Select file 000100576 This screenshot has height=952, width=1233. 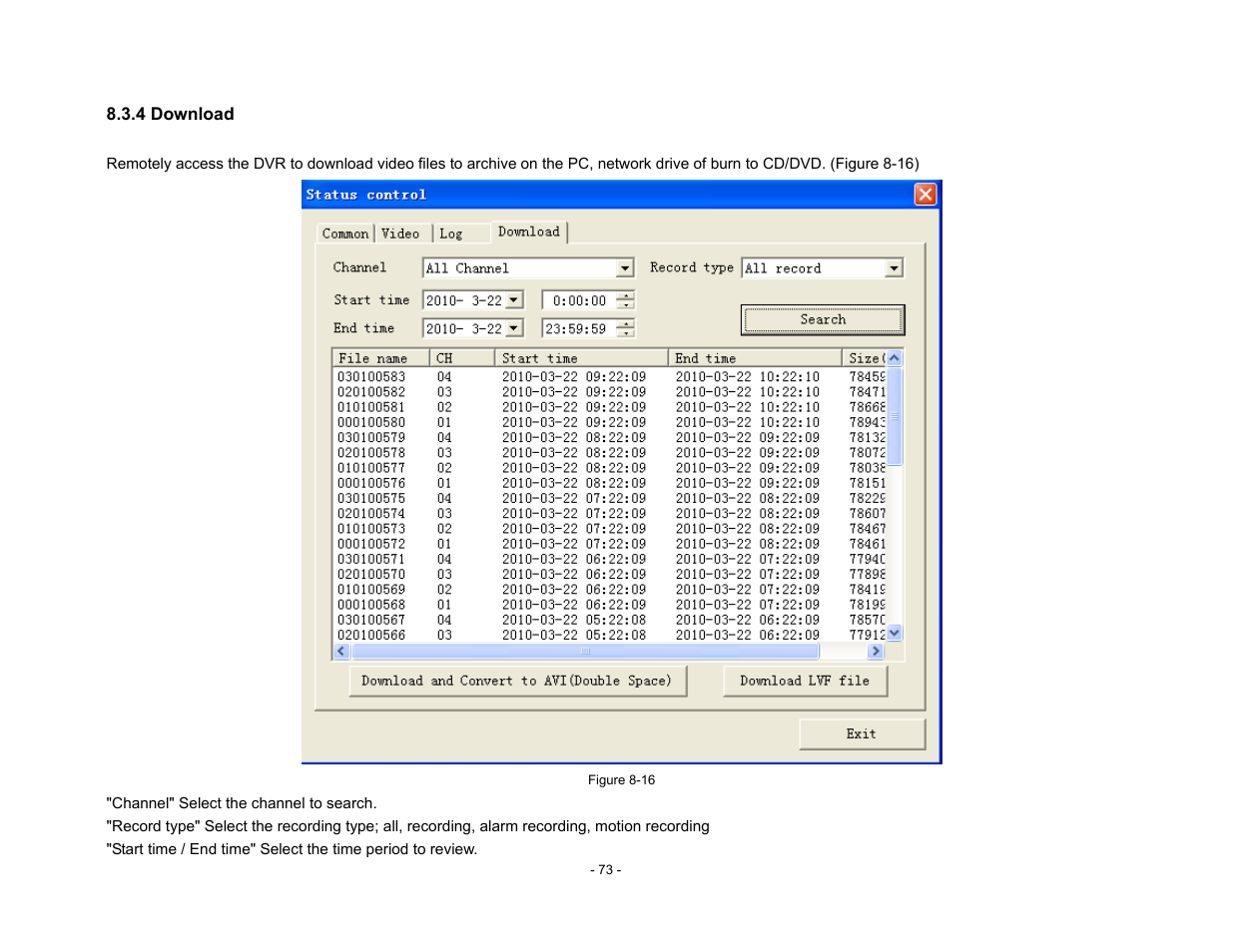click(x=371, y=483)
